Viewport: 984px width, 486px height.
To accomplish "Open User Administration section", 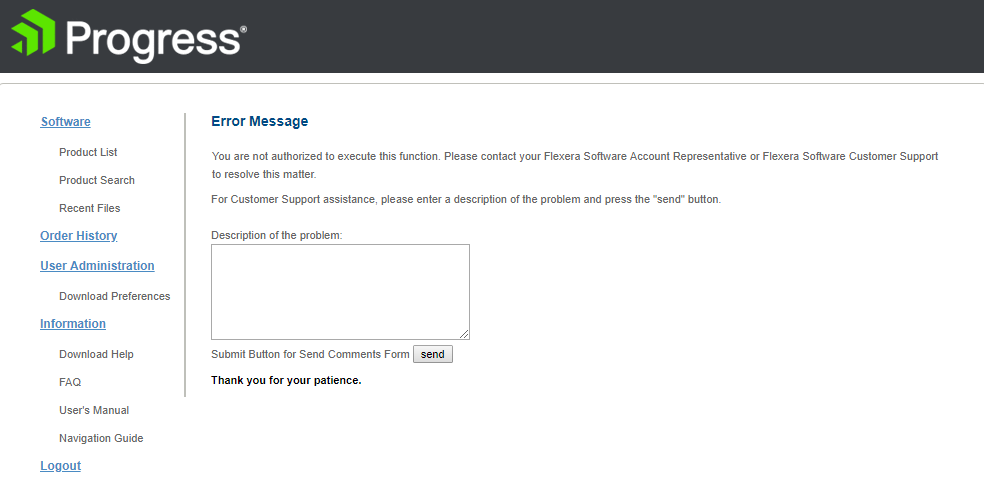I will (97, 266).
